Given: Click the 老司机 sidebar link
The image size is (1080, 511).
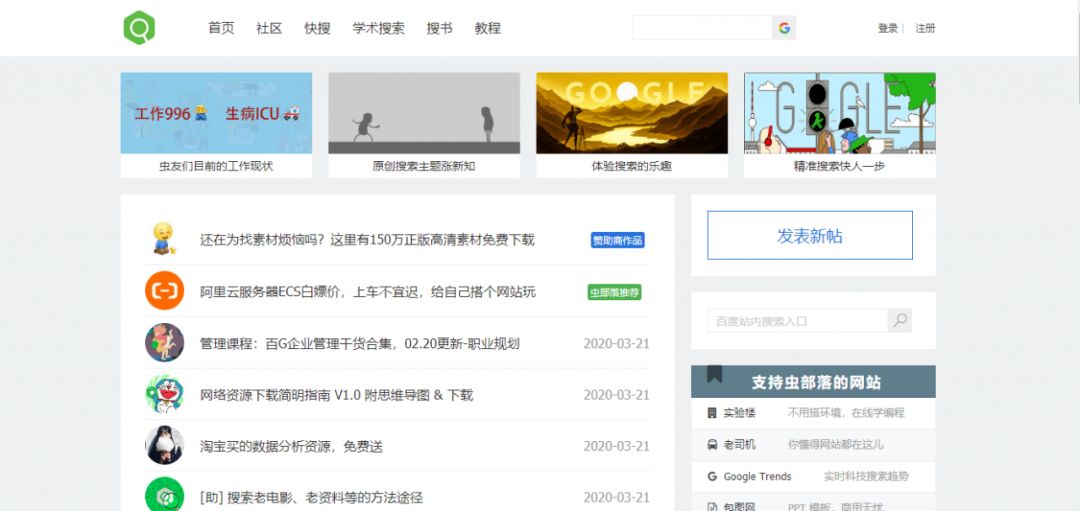Looking at the screenshot, I should [x=740, y=445].
